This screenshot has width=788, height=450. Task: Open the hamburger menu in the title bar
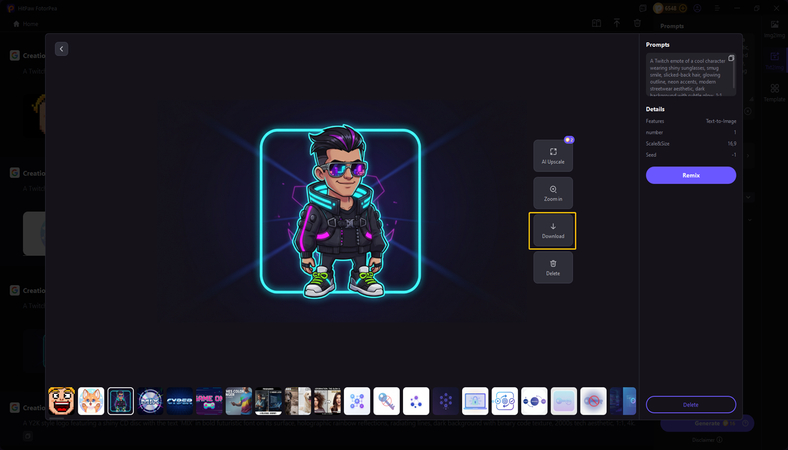[717, 8]
